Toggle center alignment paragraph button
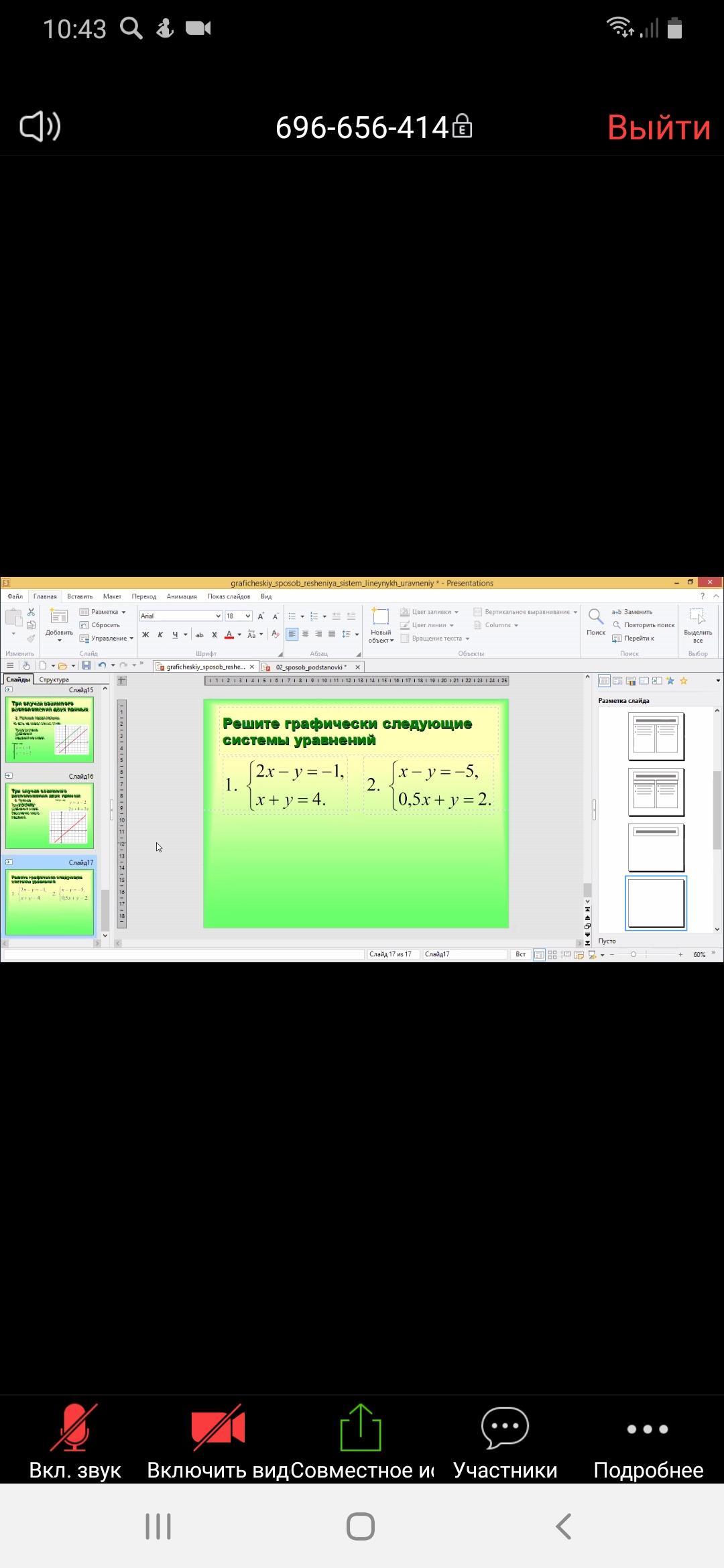The width and height of the screenshot is (724, 1568). [x=305, y=634]
